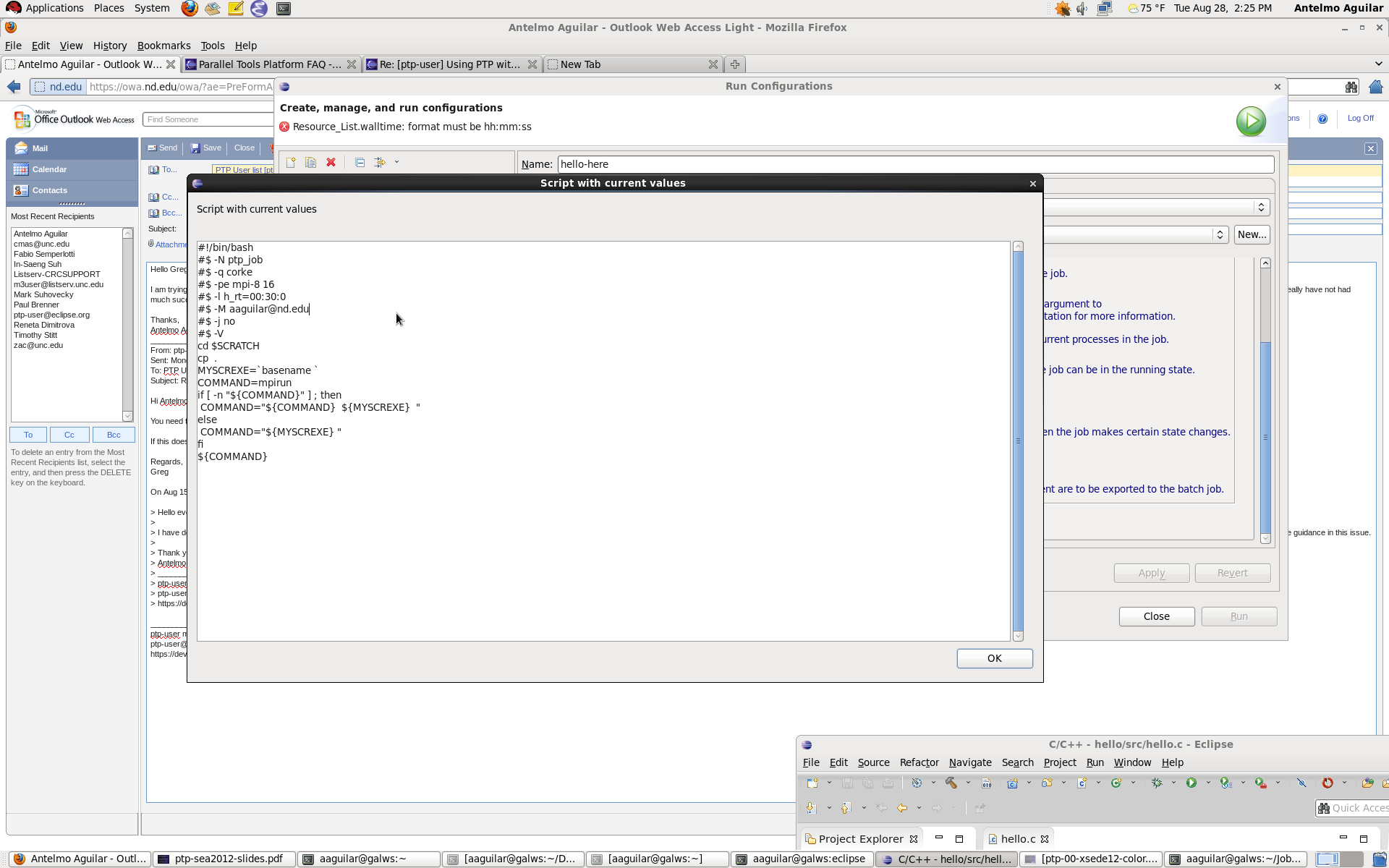Click the Bcc button under recent recipients

tap(114, 435)
